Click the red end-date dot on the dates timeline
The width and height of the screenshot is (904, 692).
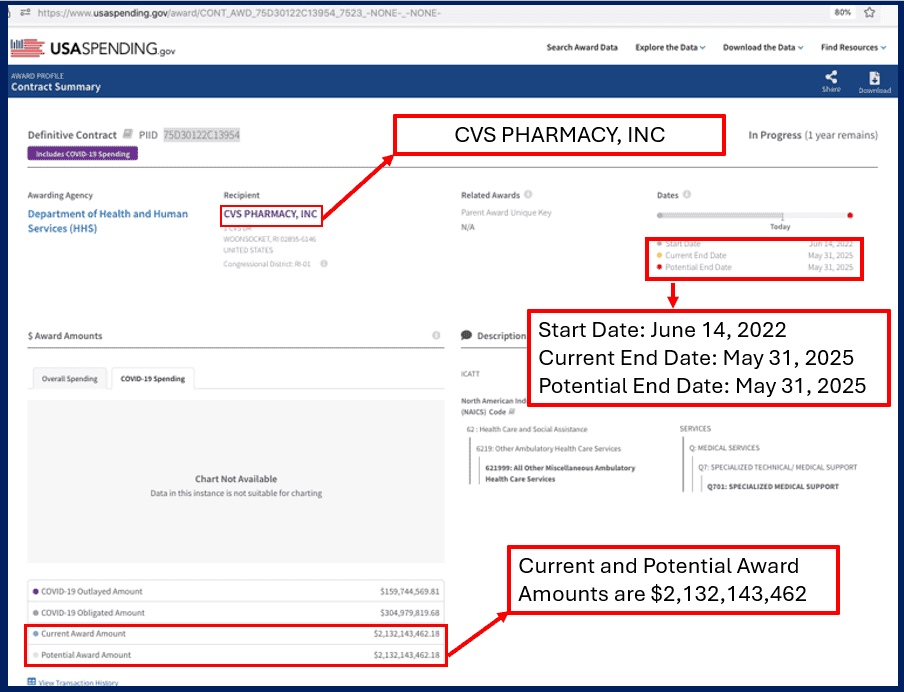tap(850, 215)
